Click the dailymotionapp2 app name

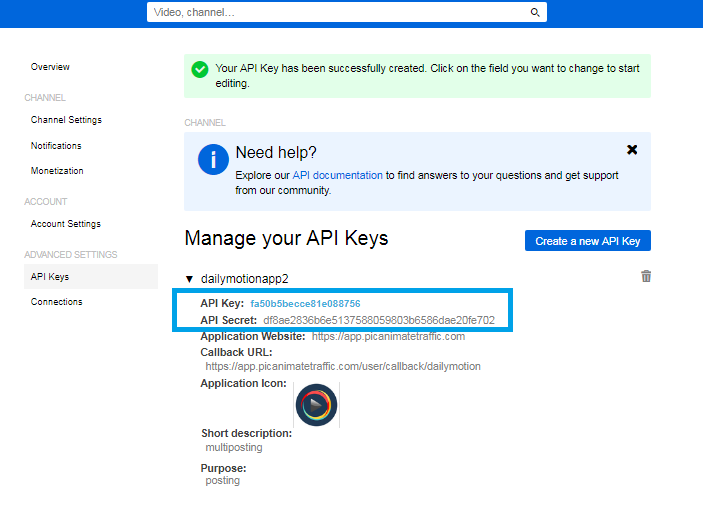click(x=244, y=279)
